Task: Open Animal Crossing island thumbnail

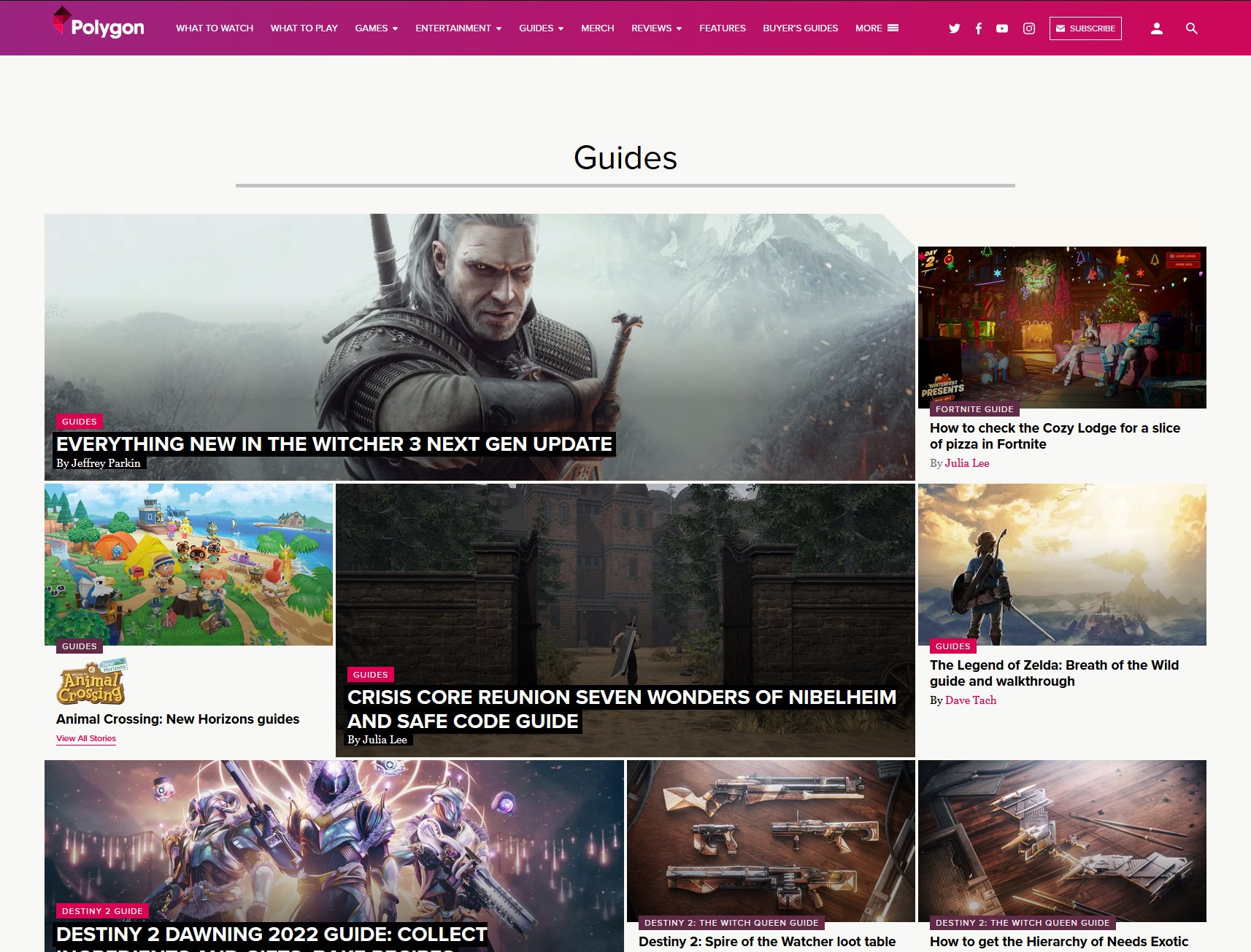Action: (188, 565)
